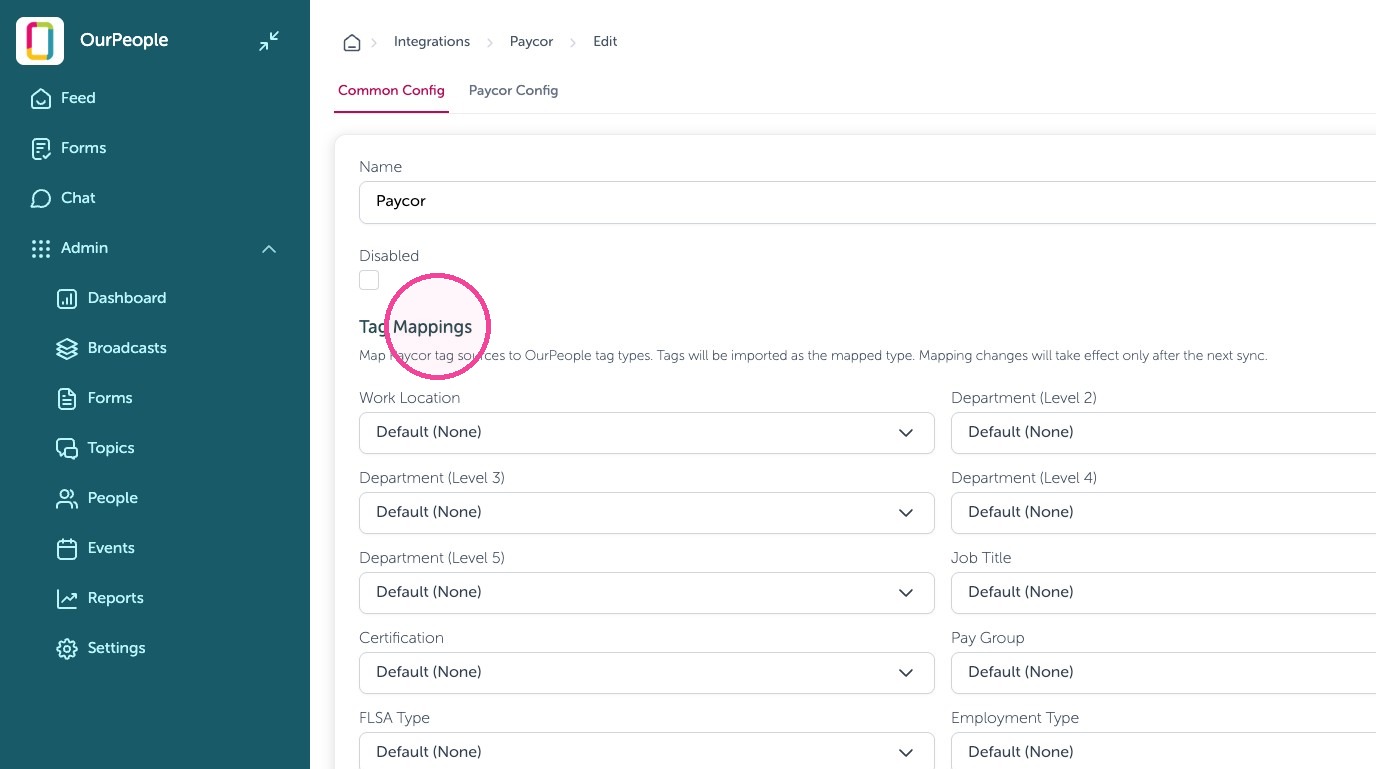This screenshot has width=1376, height=769.
Task: Open the Paycor breadcrumb link
Action: coord(532,42)
